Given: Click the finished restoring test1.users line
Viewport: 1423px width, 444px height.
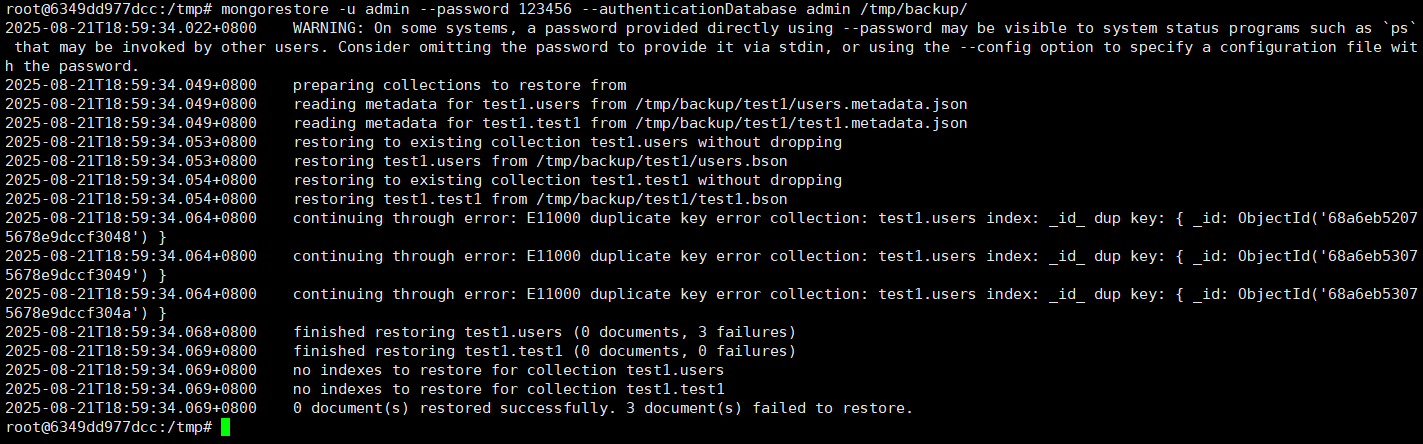Looking at the screenshot, I should coord(545,331).
